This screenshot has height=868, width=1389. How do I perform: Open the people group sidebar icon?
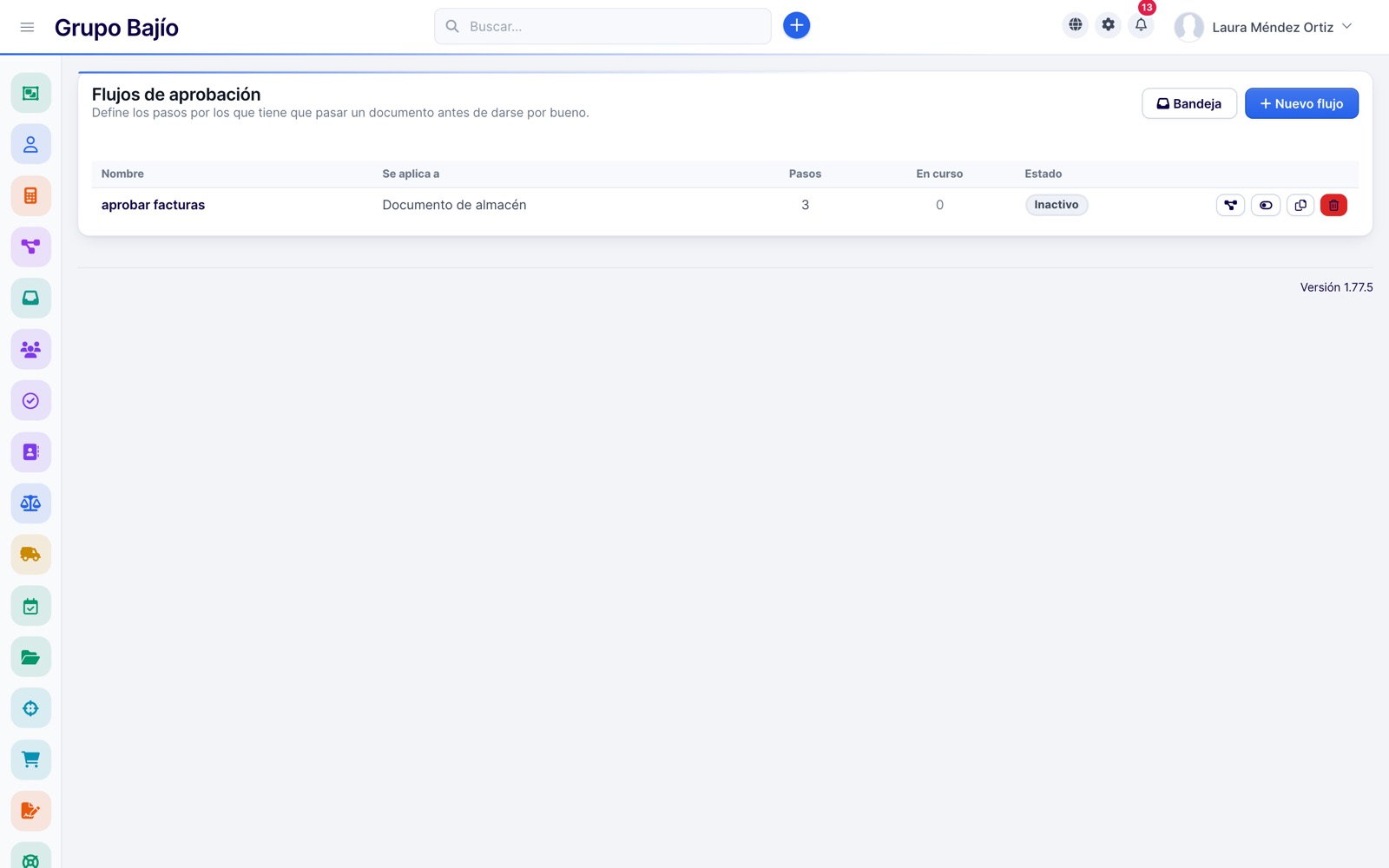pos(30,349)
